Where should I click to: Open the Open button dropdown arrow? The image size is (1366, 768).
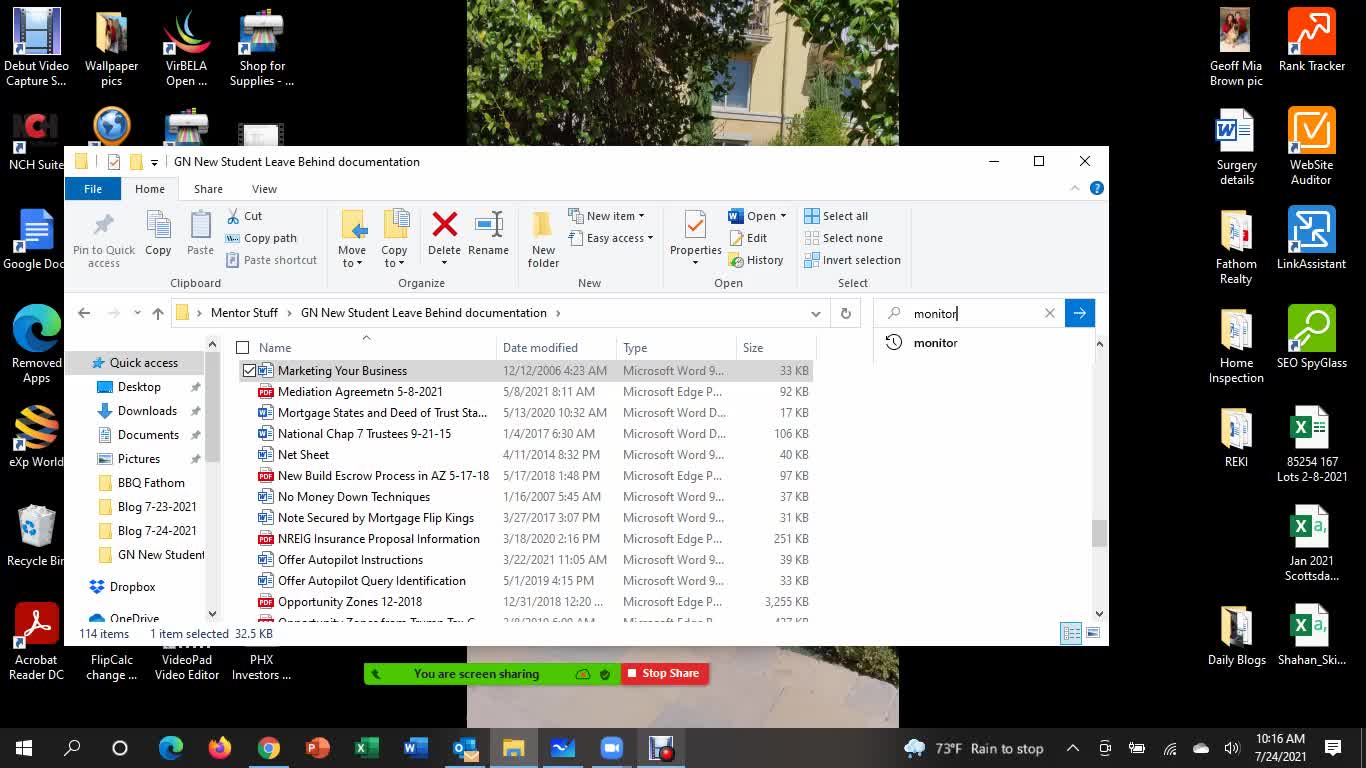[x=783, y=216]
